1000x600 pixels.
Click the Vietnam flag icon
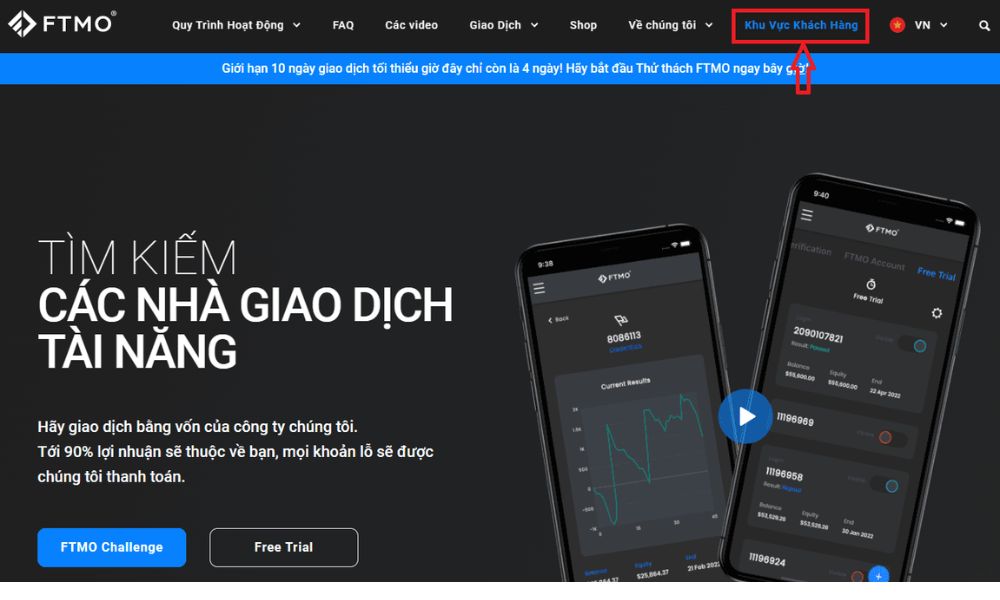(897, 25)
